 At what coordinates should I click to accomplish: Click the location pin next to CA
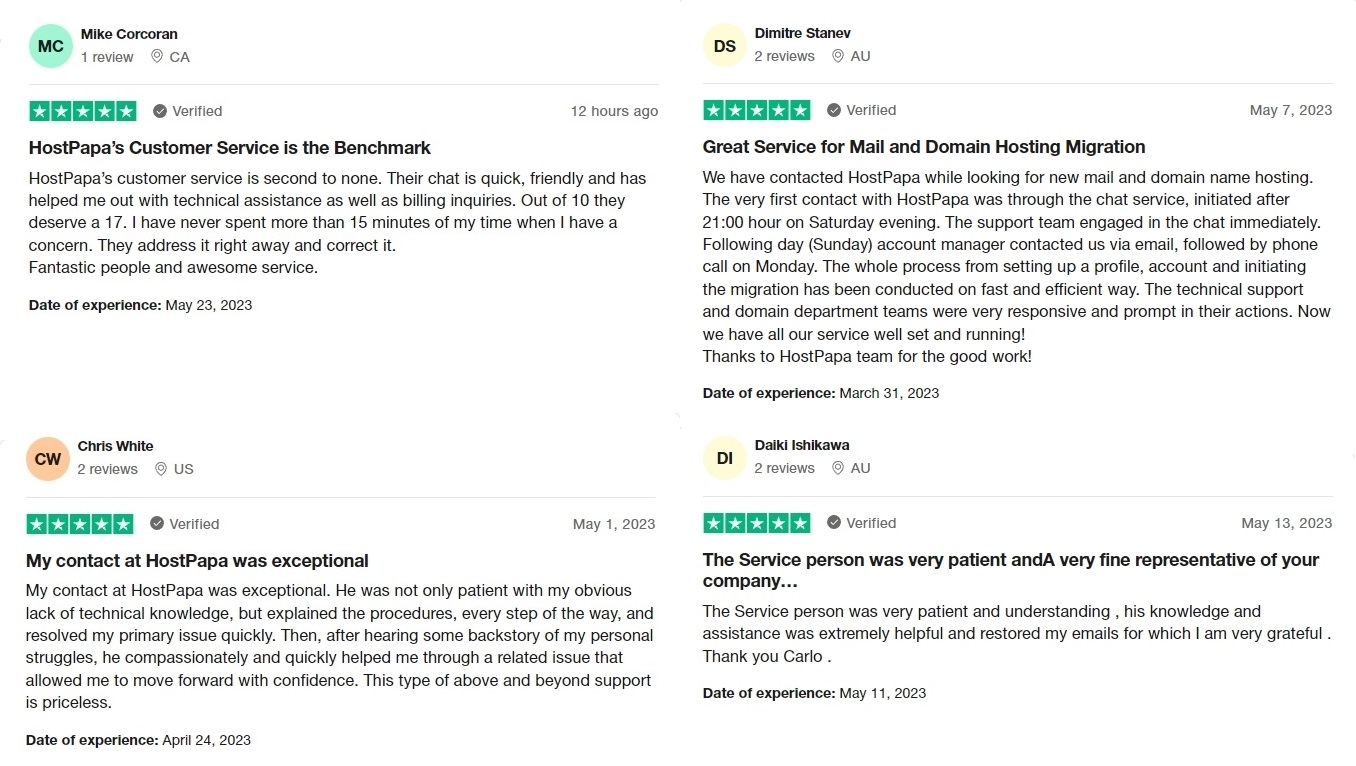[157, 57]
